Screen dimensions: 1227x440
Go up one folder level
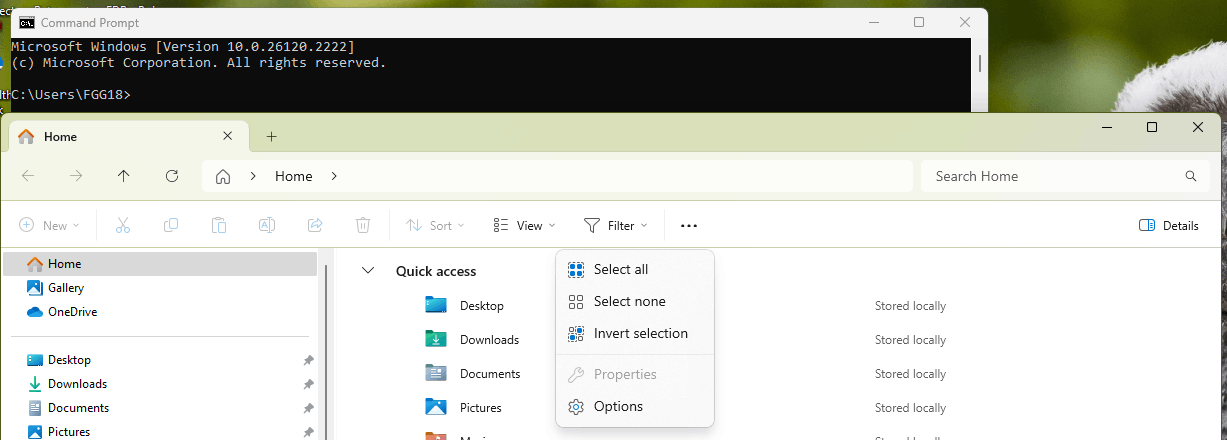124,176
